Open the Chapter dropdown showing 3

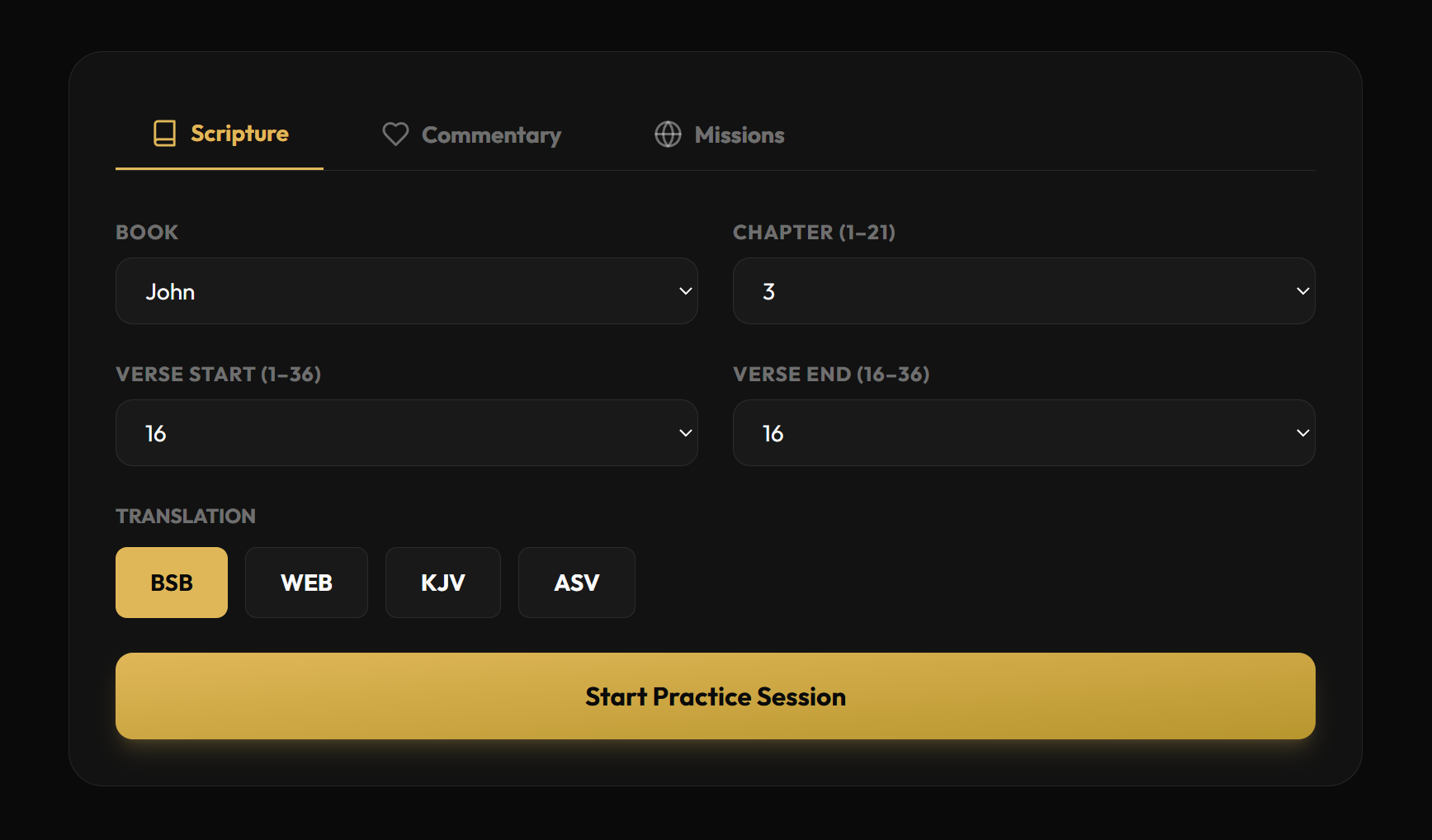(1023, 290)
